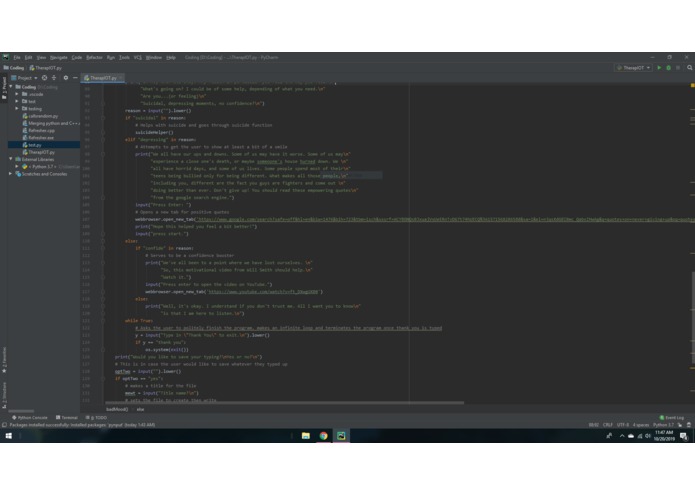695x494 pixels.
Task: Open the VCS menu
Action: click(x=138, y=58)
